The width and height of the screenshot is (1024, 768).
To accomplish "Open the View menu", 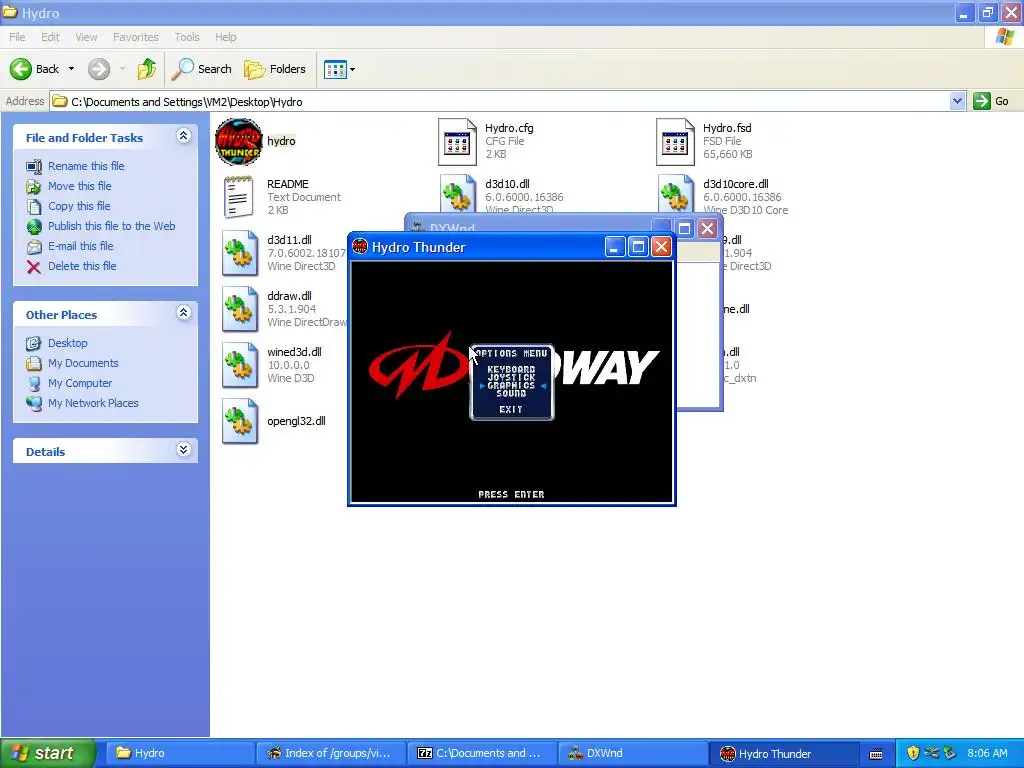I will point(86,37).
